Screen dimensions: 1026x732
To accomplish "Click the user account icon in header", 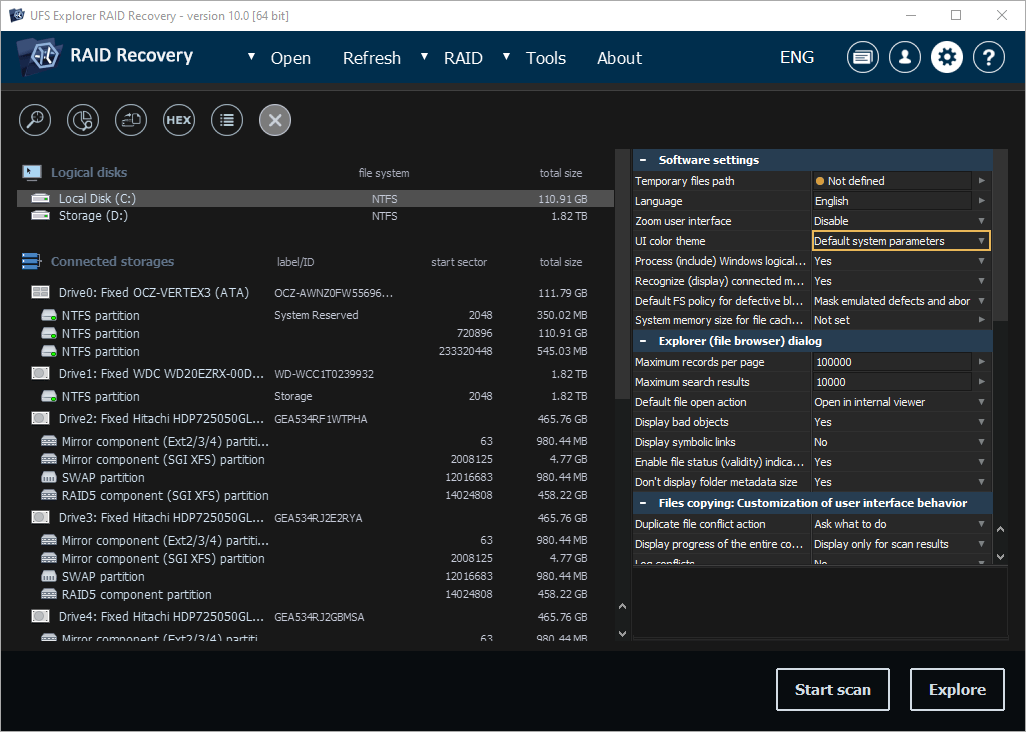I will pyautogui.click(x=905, y=58).
